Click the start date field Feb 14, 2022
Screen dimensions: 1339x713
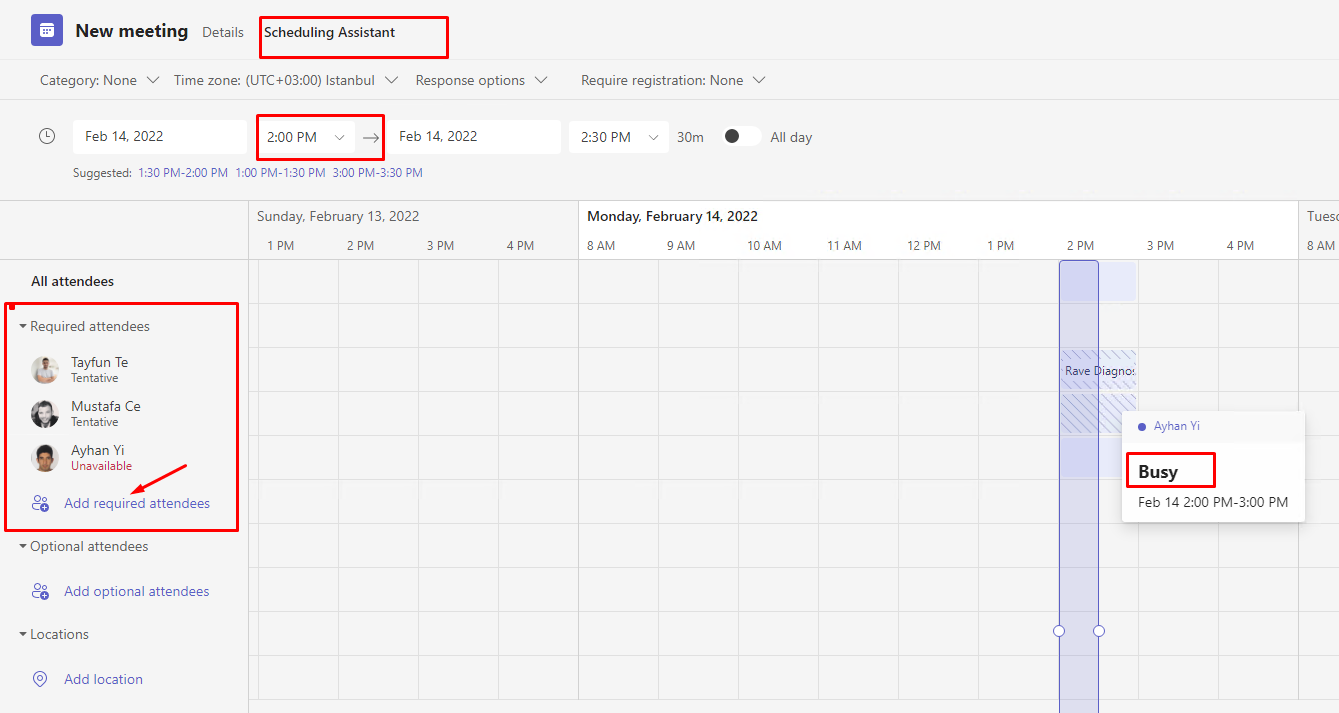click(159, 137)
